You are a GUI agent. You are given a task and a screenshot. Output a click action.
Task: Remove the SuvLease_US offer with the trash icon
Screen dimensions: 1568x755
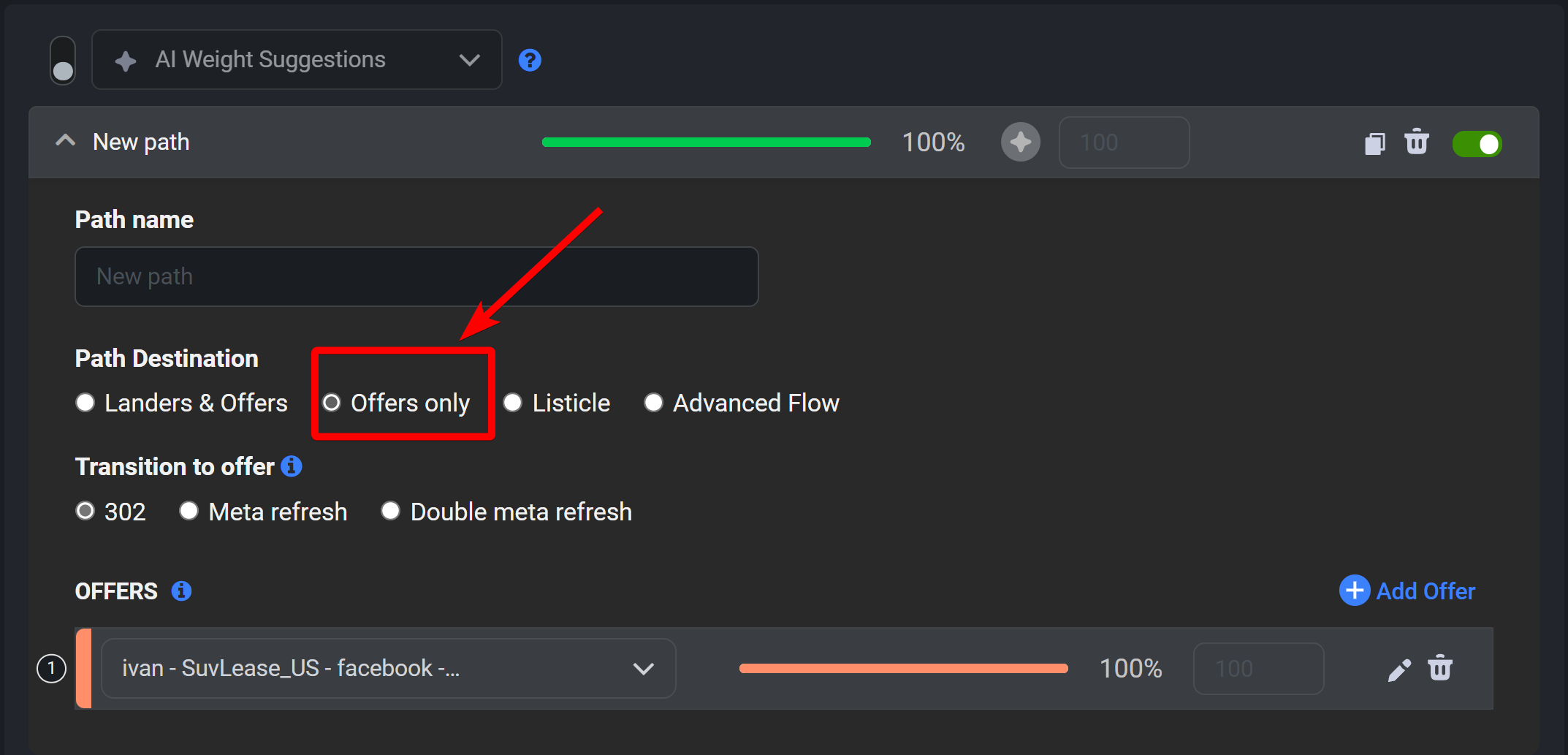click(x=1440, y=667)
